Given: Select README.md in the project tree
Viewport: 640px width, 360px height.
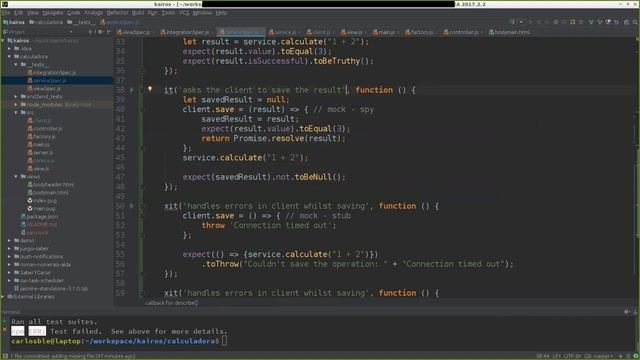Looking at the screenshot, I should [42, 224].
